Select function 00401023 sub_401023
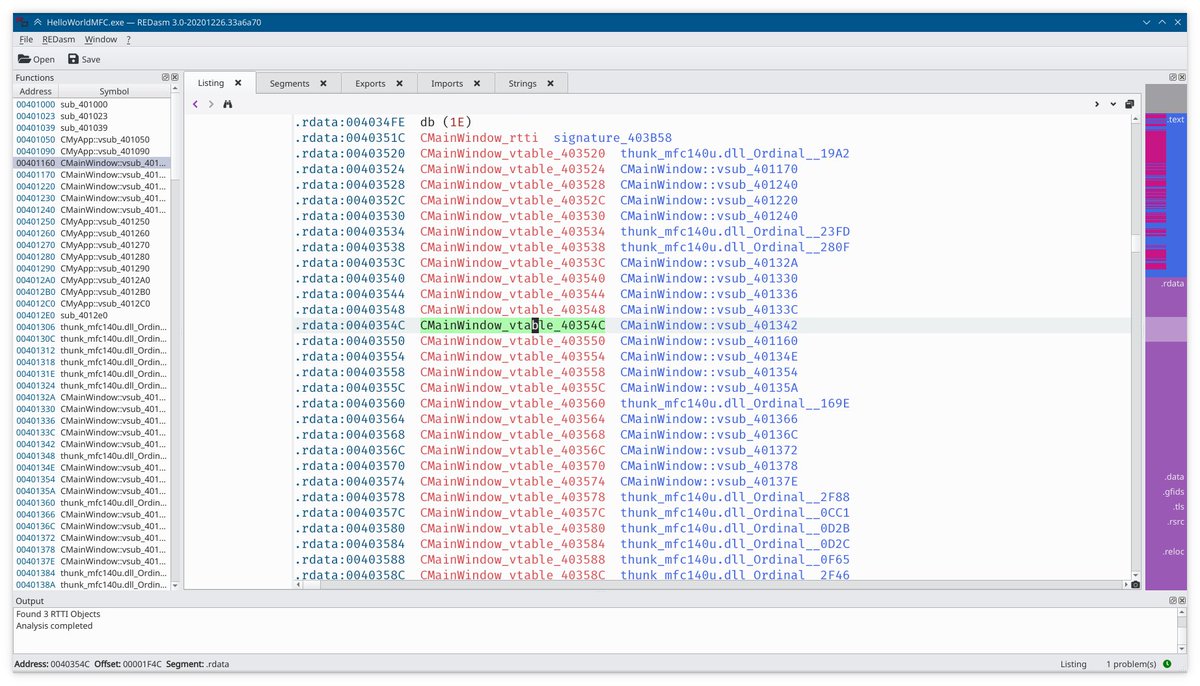The image size is (1200, 686). [x=92, y=116]
